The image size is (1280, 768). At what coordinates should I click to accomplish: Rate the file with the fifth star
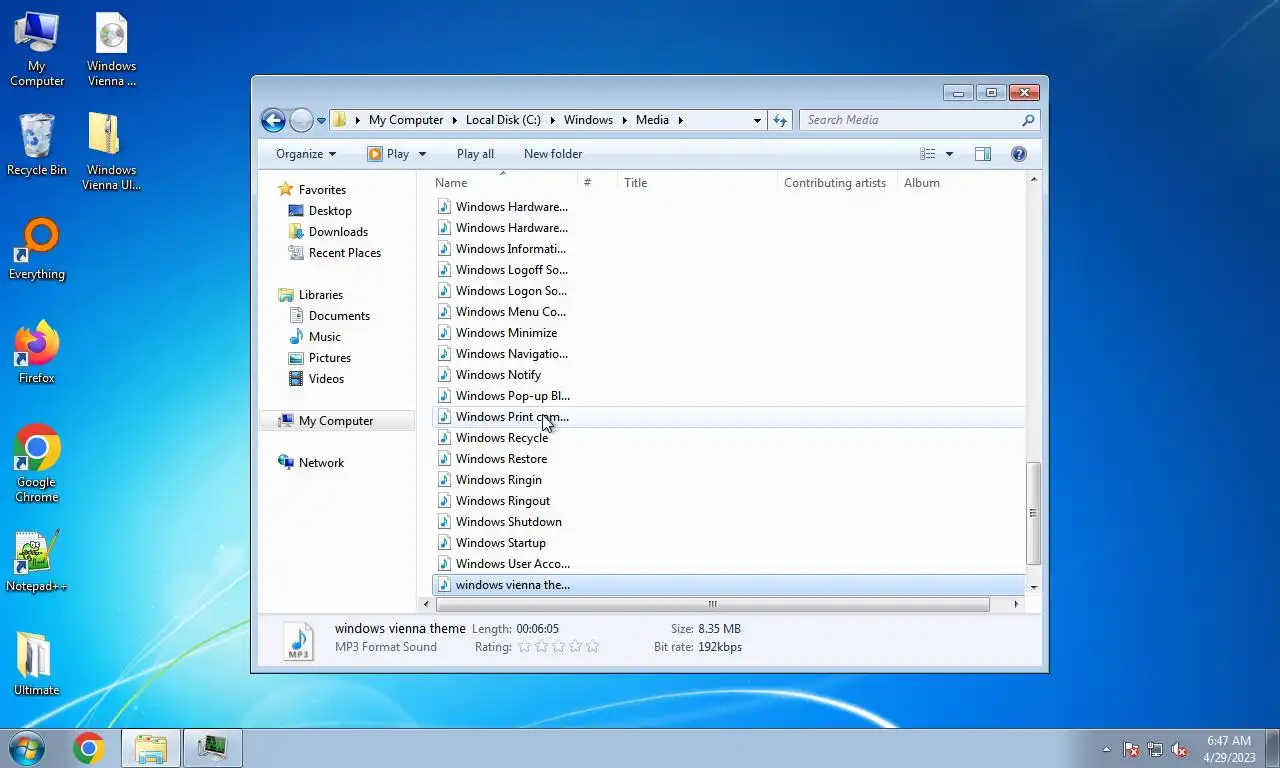[592, 647]
